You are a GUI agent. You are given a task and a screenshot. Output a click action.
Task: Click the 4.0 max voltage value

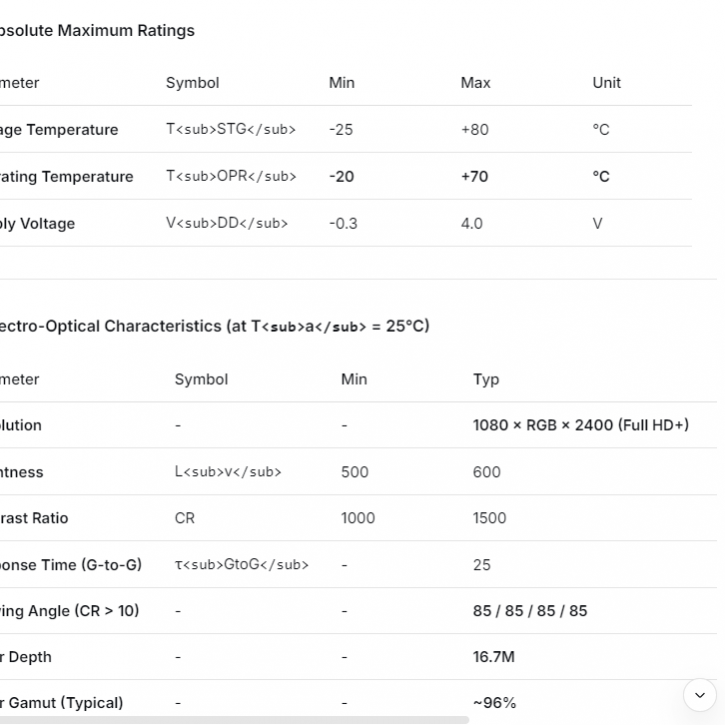coord(472,223)
